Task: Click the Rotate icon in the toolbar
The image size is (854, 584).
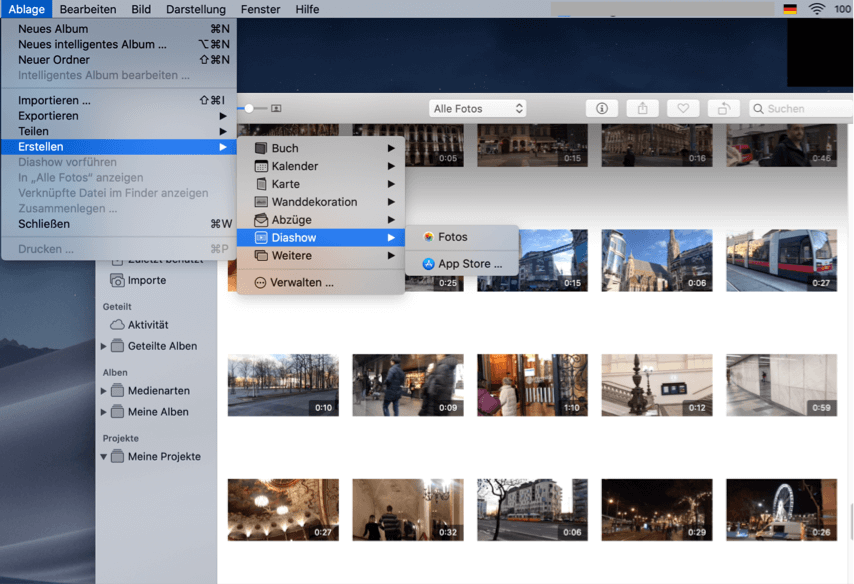Action: pos(723,108)
